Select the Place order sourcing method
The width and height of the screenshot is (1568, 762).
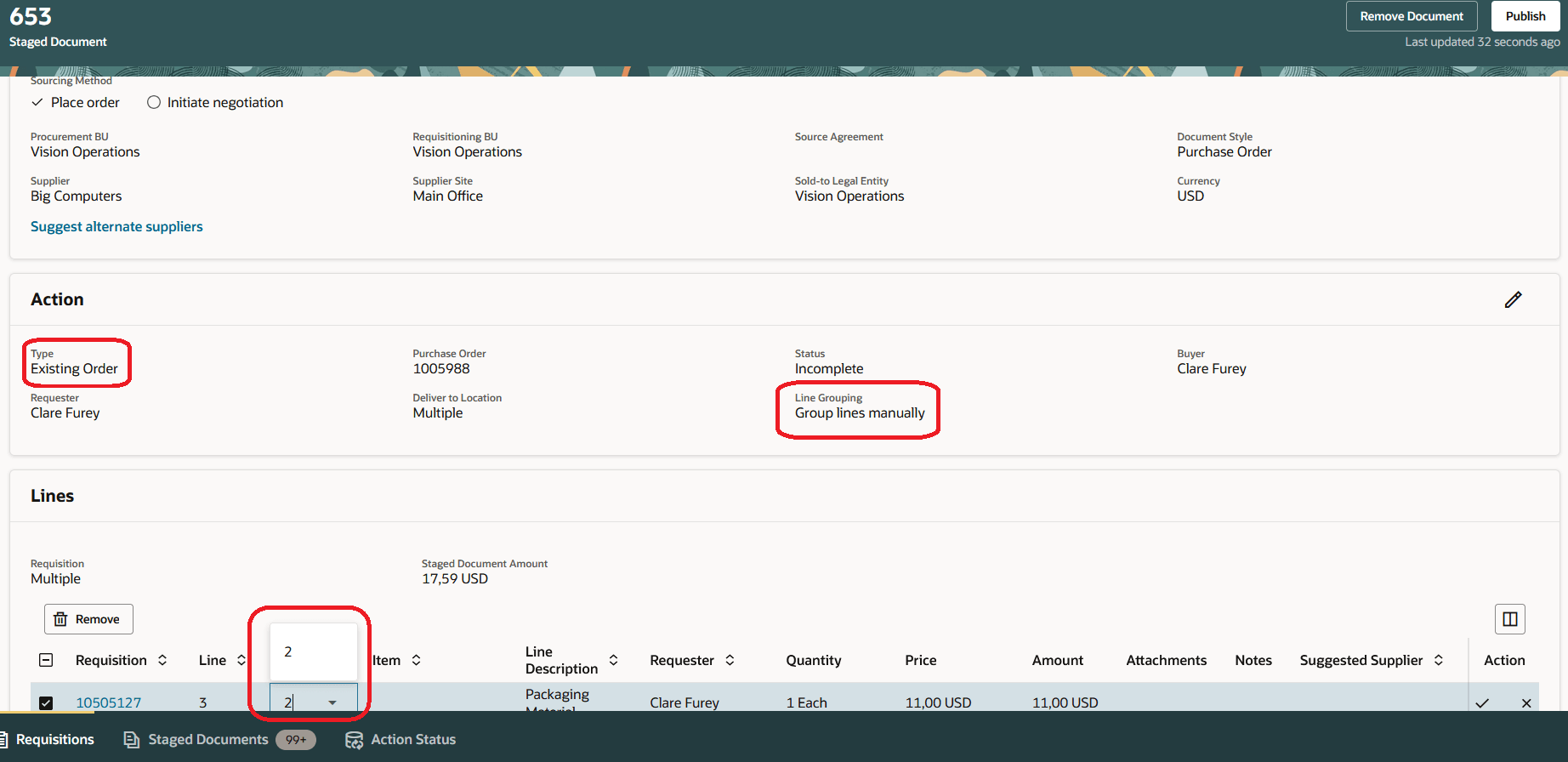tap(76, 102)
